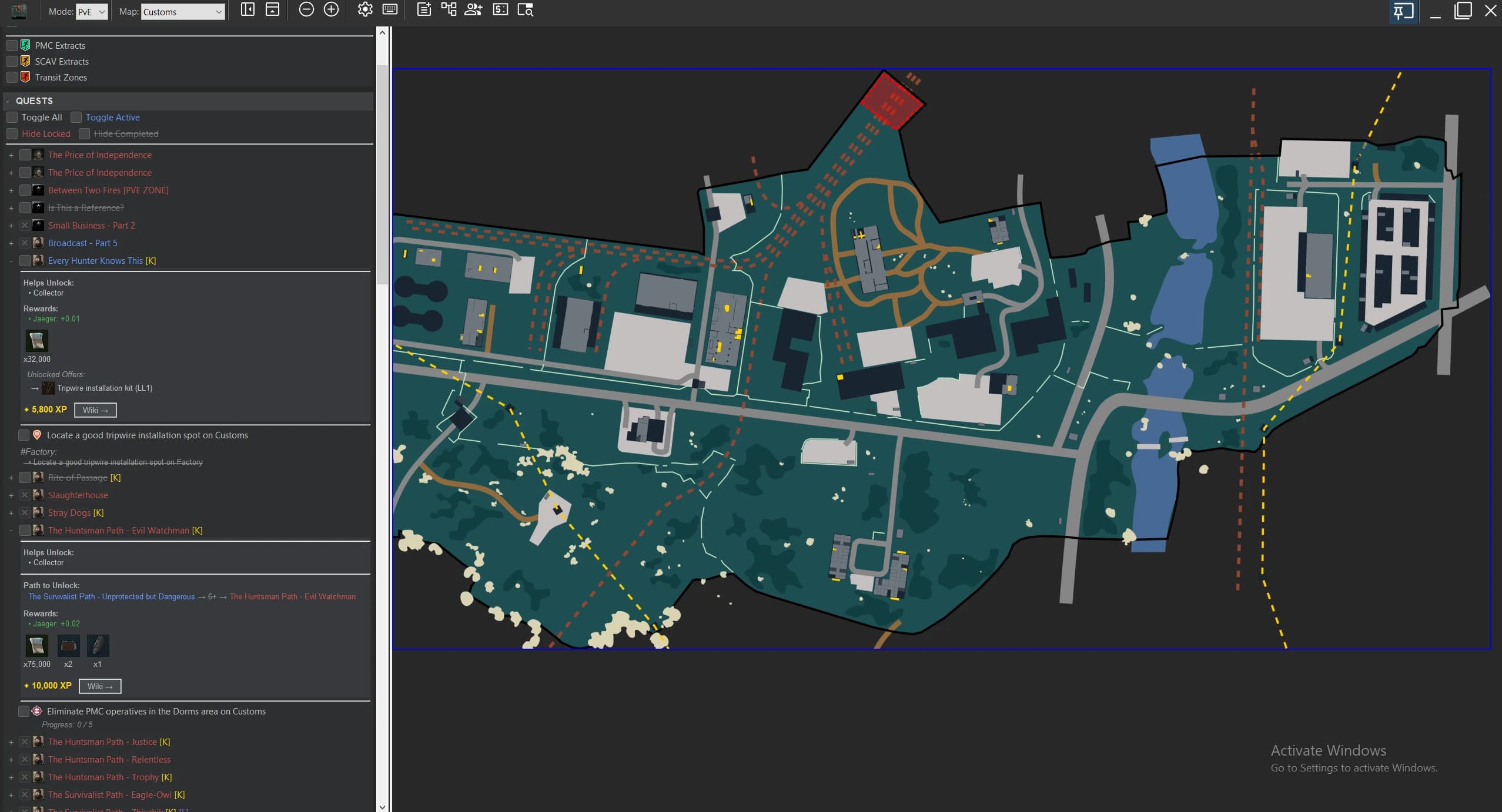Open settings via the gear icon
This screenshot has height=812, width=1502.
365,9
